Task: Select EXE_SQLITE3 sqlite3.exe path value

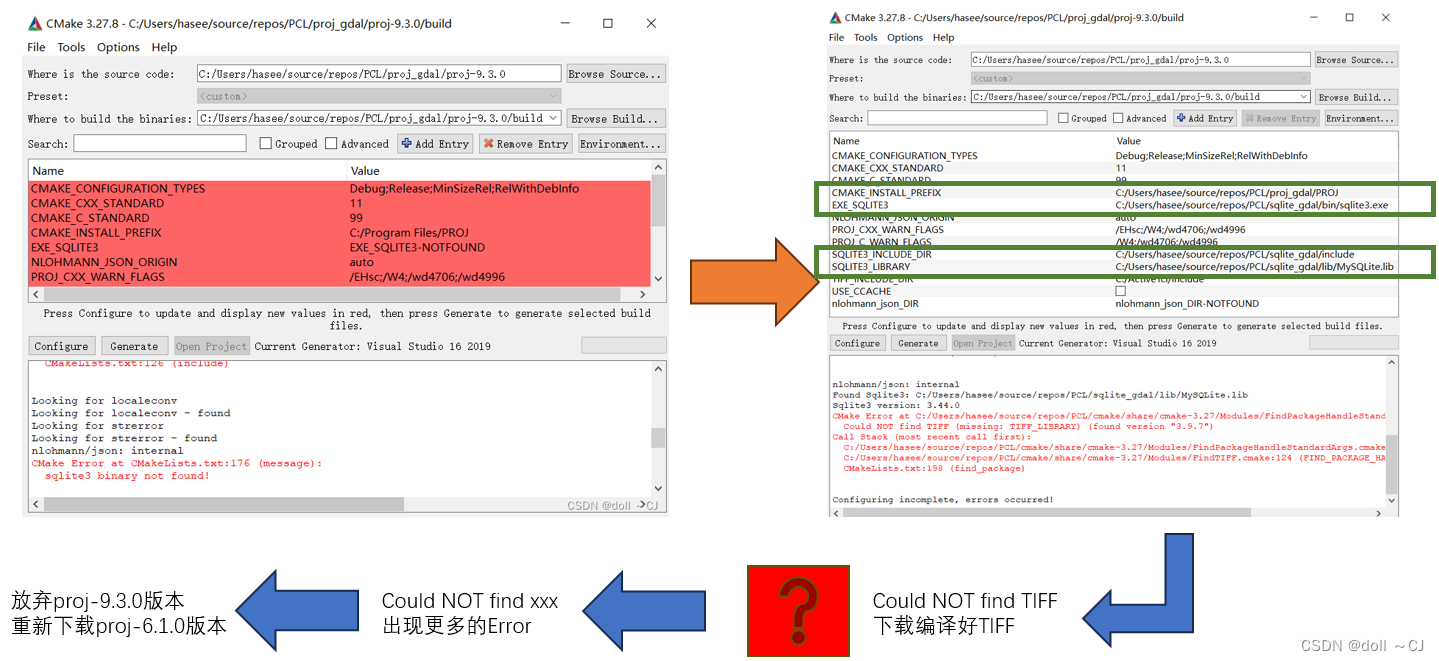Action: coord(1251,205)
